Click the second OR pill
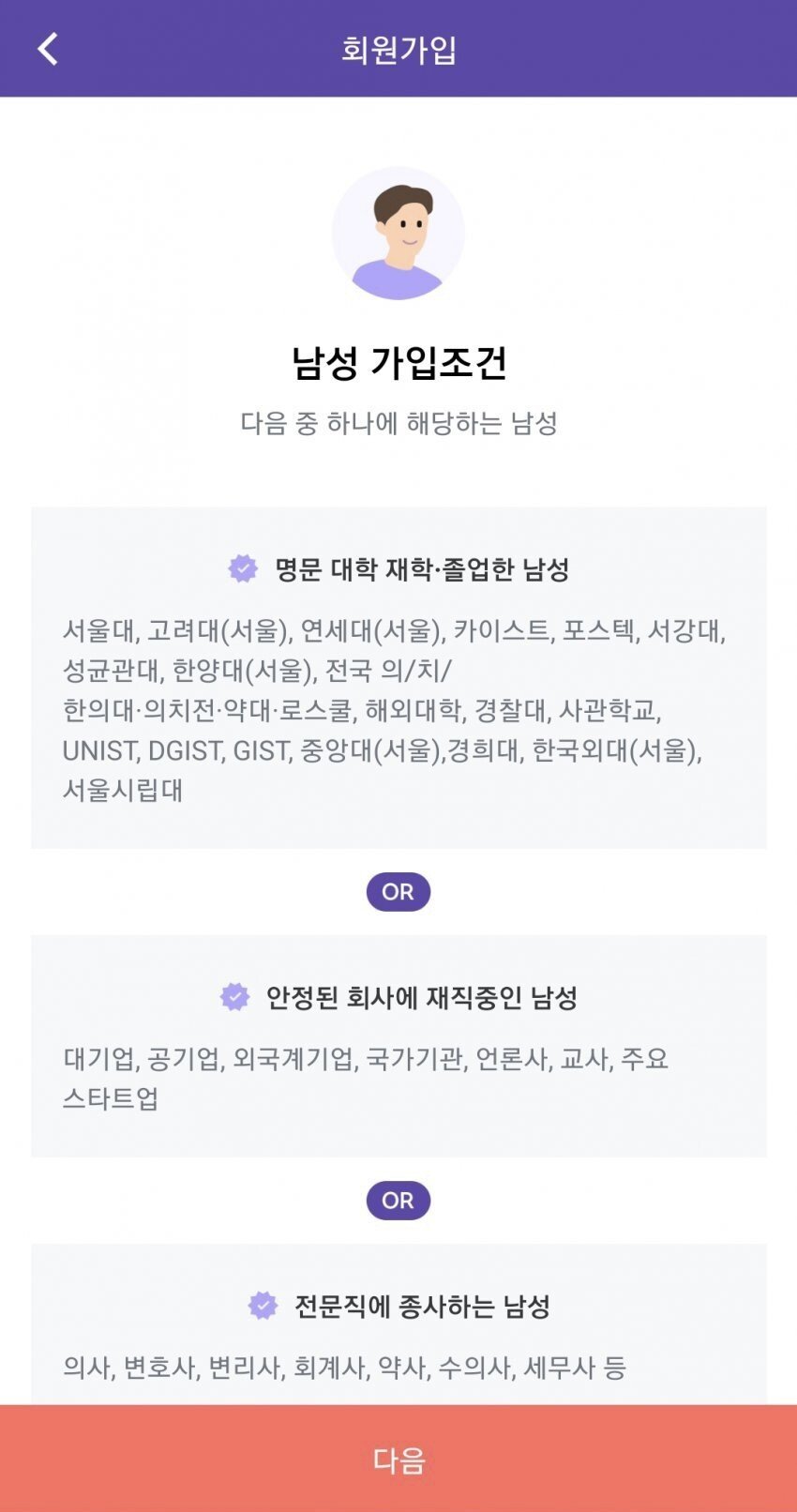 point(398,1201)
